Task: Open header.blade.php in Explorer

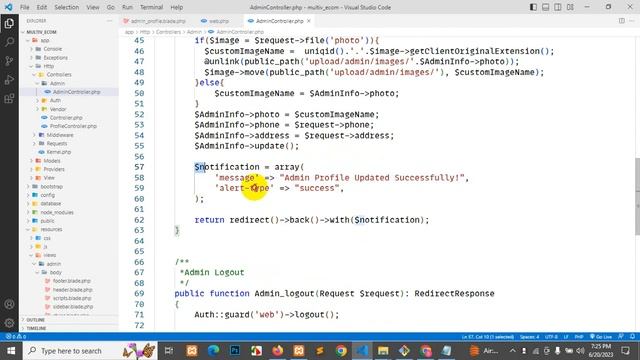Action: 69,289
